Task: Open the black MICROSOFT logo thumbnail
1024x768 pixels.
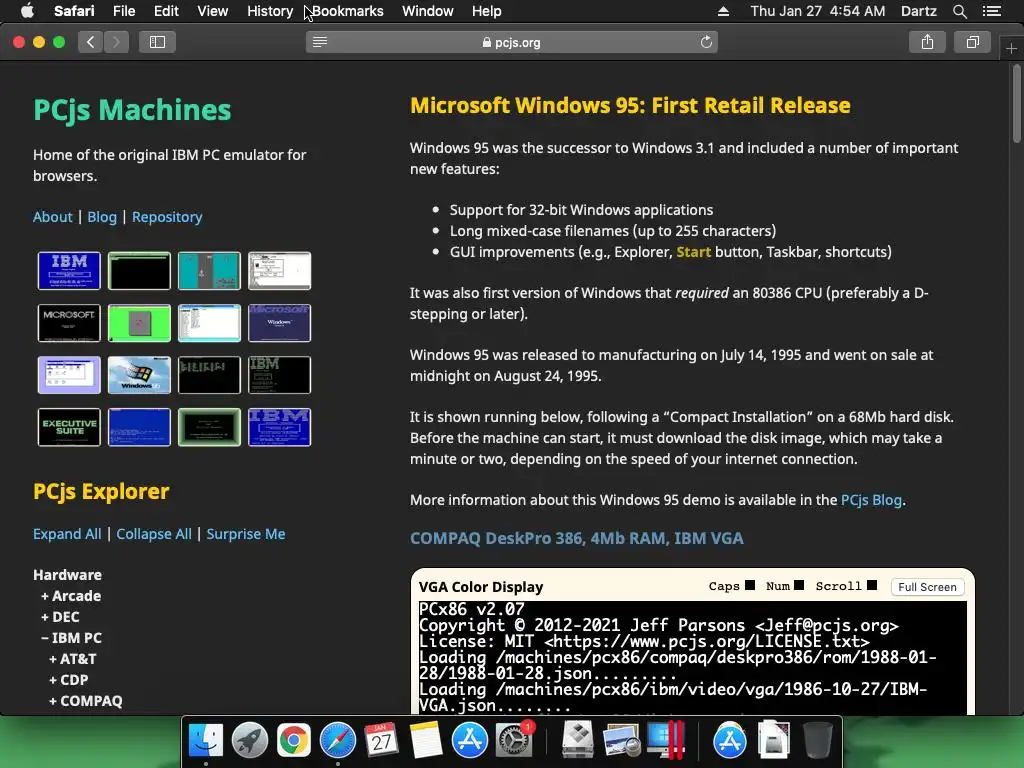Action: [69, 323]
